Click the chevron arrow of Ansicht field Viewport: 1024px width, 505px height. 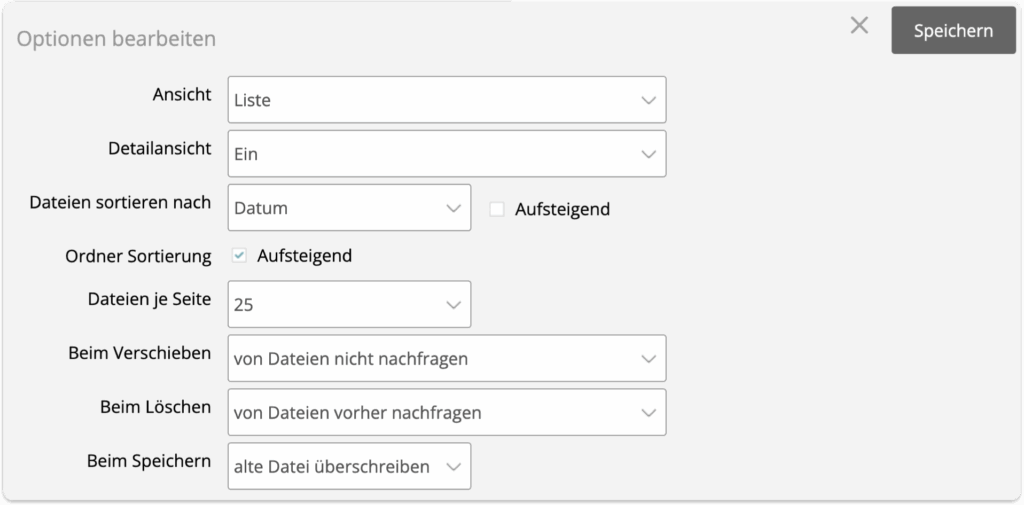click(x=648, y=100)
